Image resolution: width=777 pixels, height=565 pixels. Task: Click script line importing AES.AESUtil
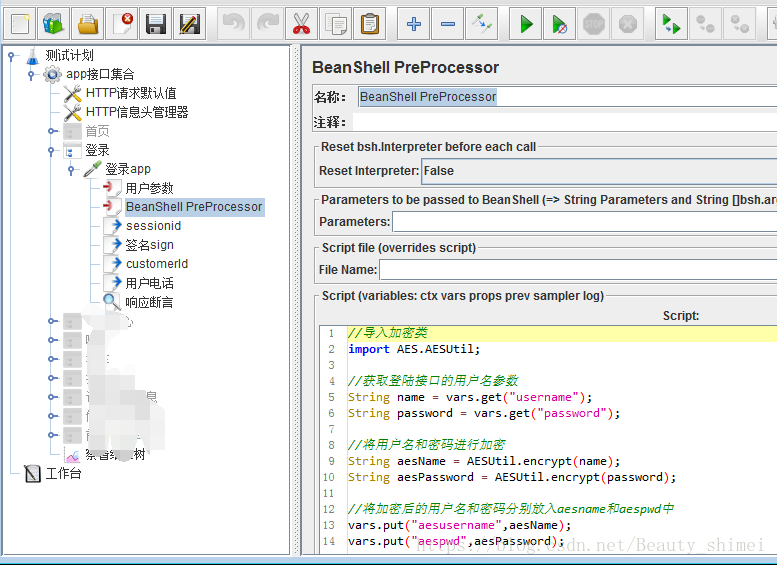tap(414, 349)
